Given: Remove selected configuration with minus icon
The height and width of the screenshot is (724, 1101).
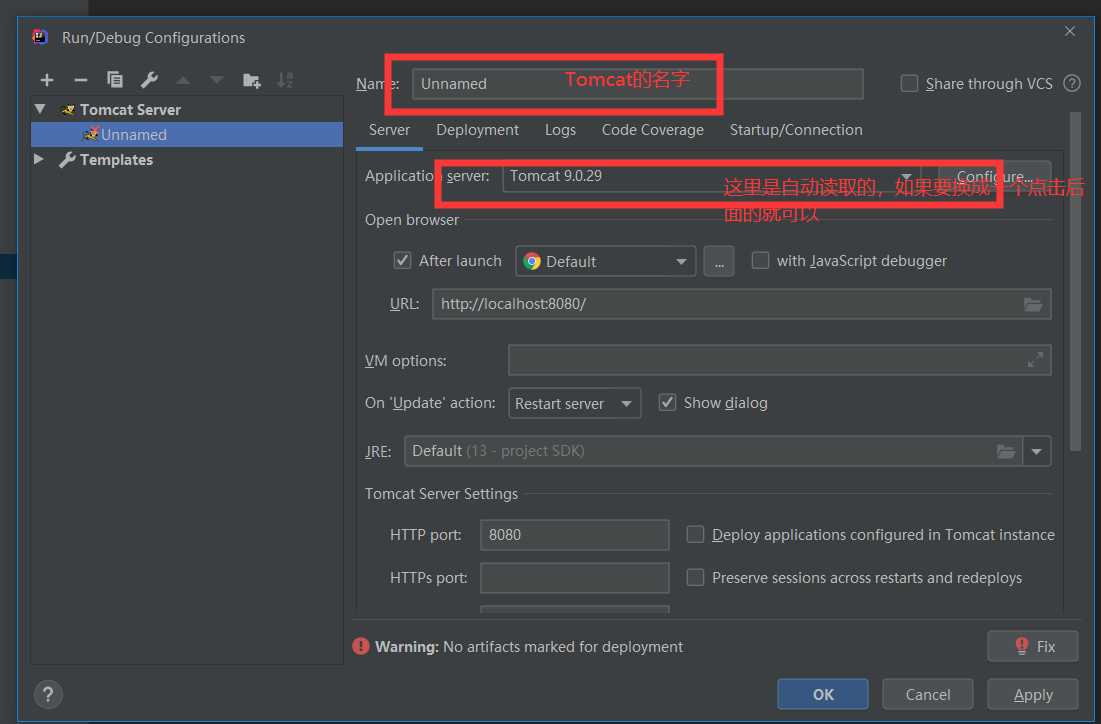Looking at the screenshot, I should click(81, 80).
